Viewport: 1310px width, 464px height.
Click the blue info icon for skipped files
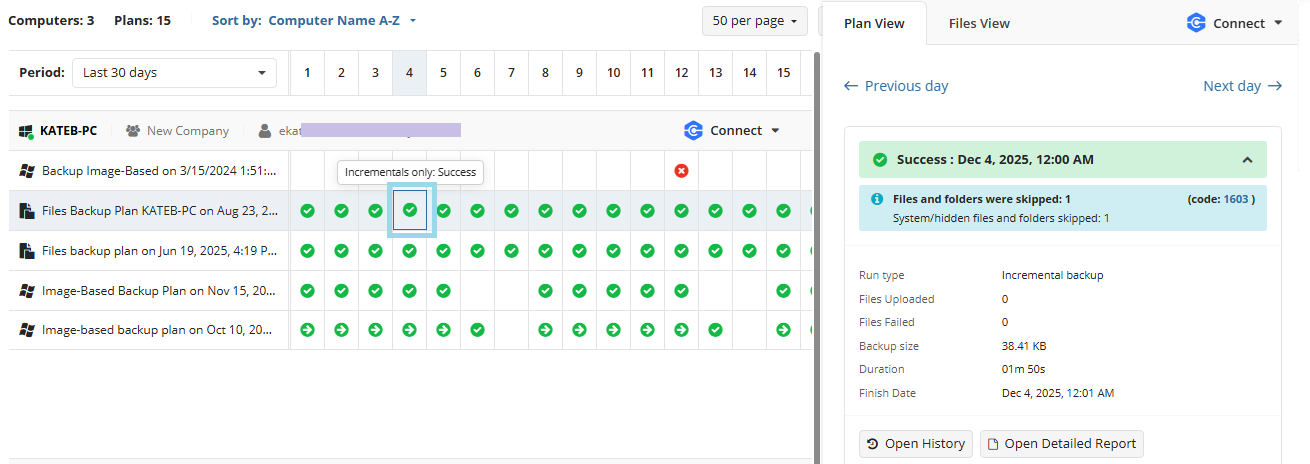point(877,199)
